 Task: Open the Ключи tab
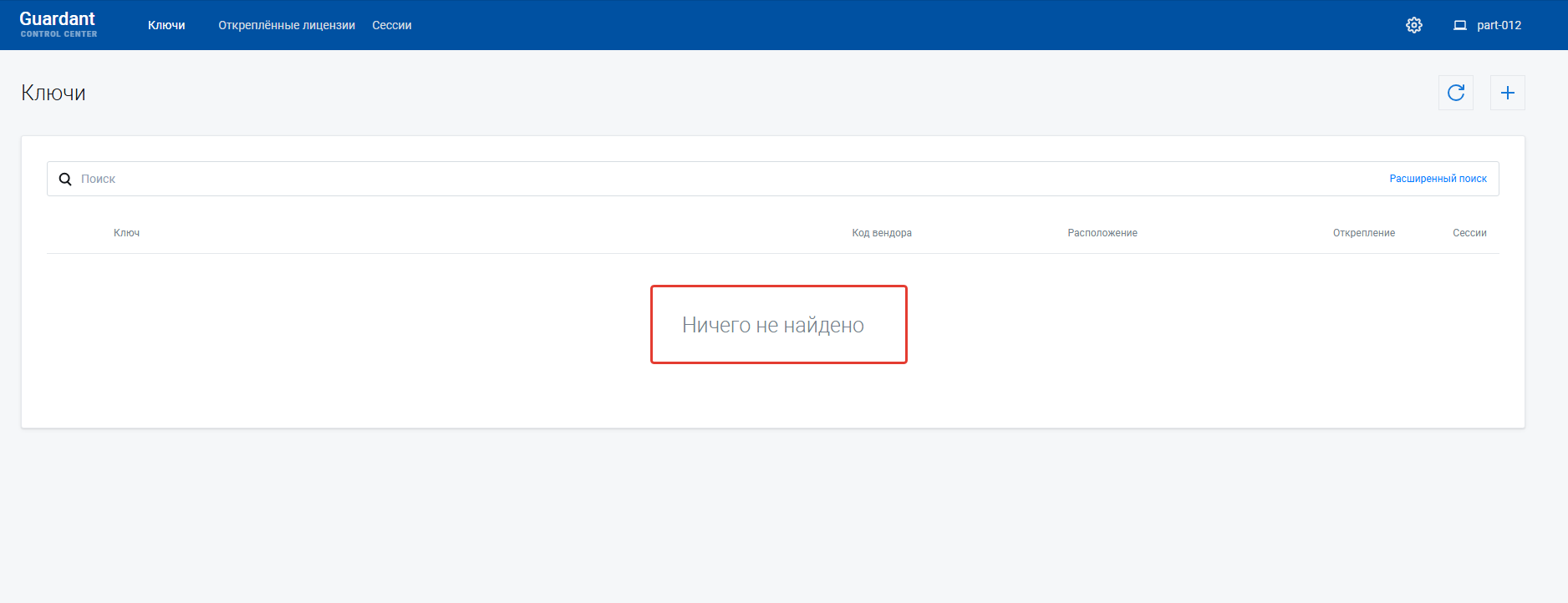pos(166,25)
